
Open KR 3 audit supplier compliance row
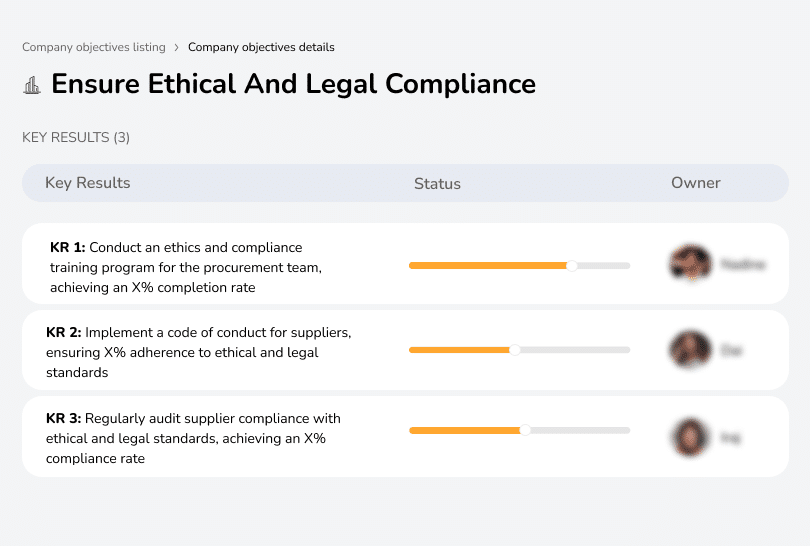click(405, 436)
